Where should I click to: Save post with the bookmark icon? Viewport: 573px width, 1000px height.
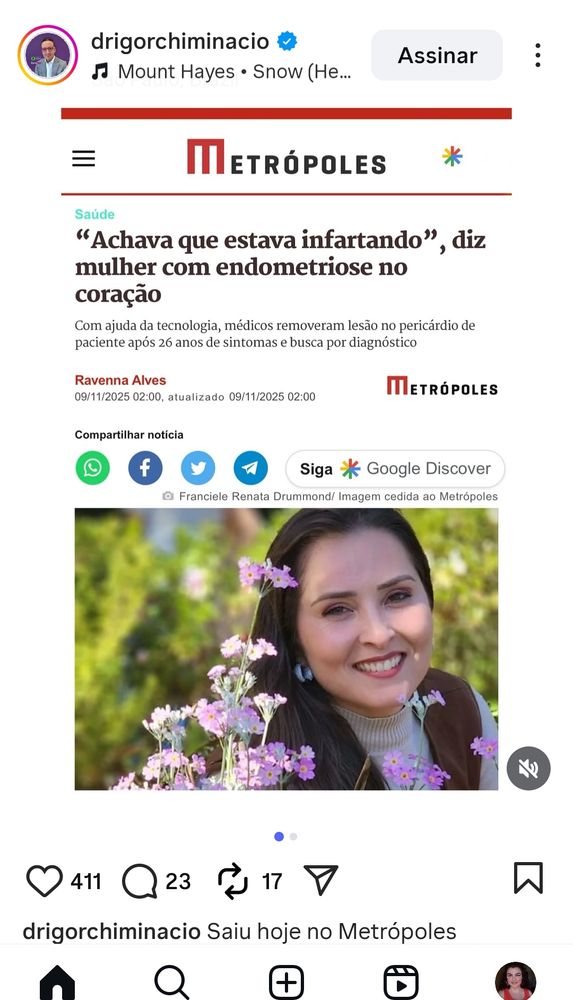click(x=528, y=878)
